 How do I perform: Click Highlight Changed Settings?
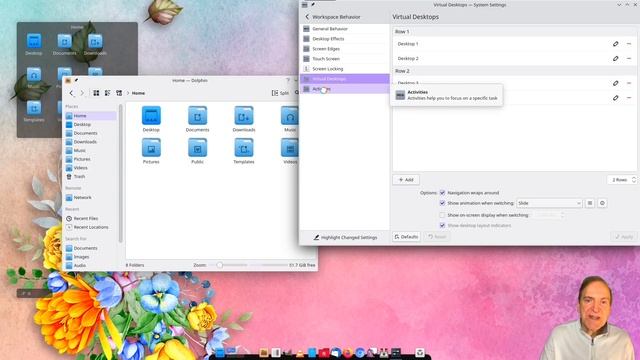[x=345, y=237]
